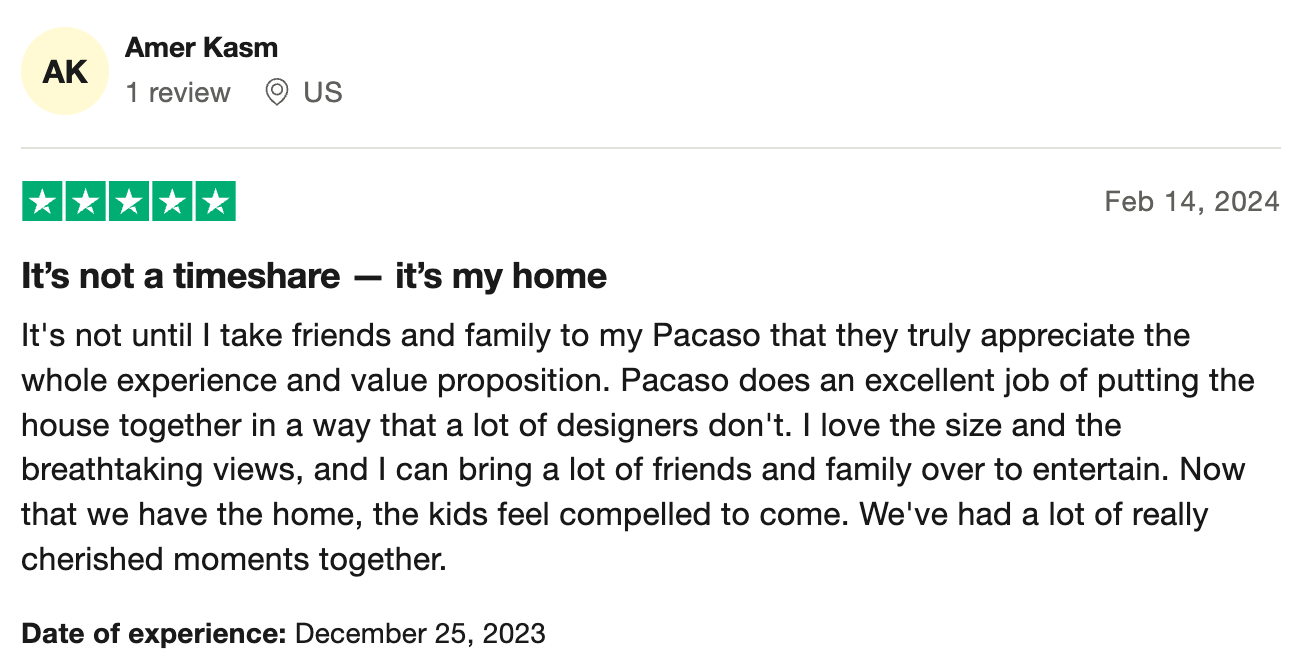This screenshot has width=1306, height=672.
Task: Click the first line of review text
Action: click(x=606, y=335)
